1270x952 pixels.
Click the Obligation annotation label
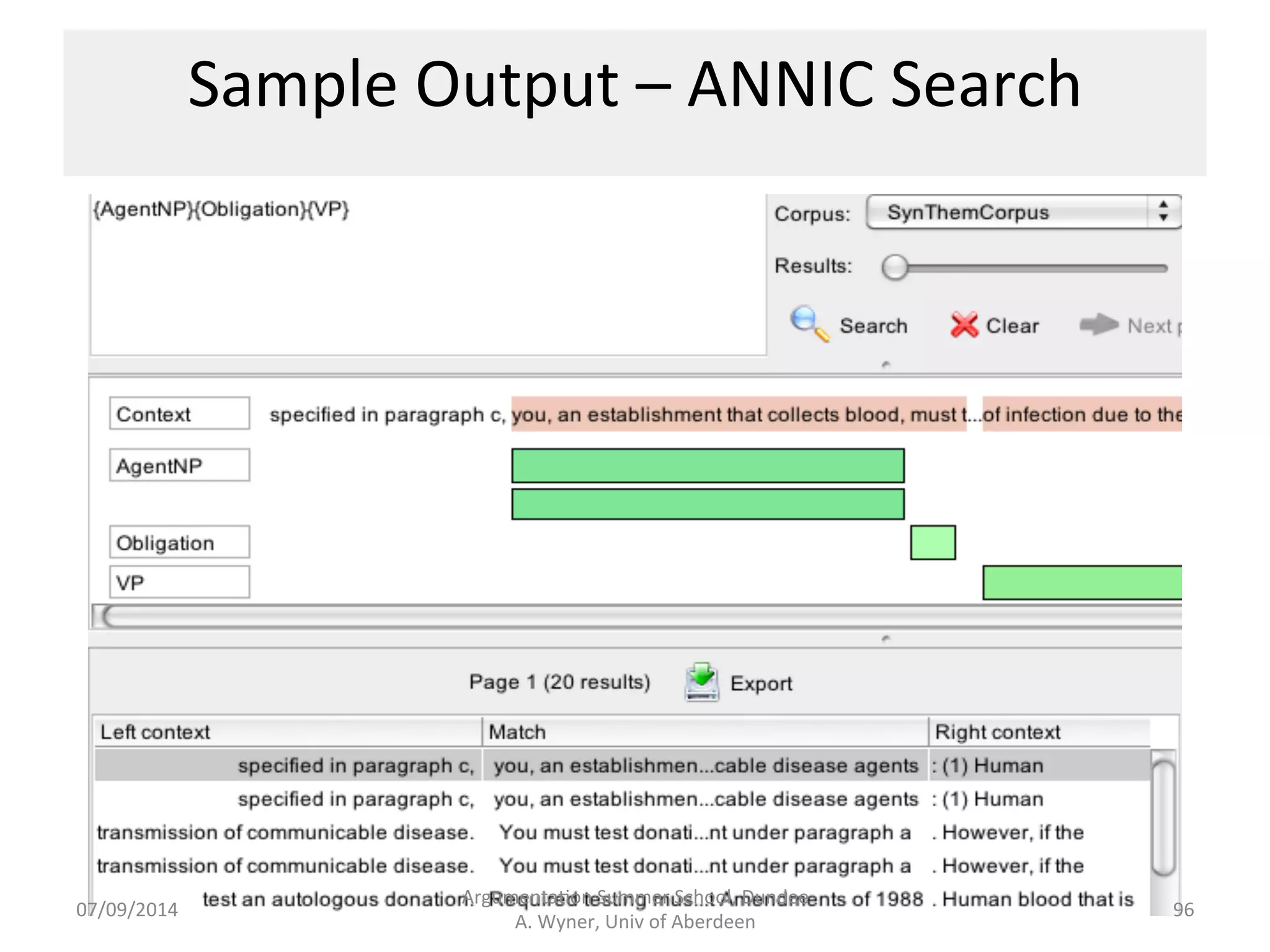tap(180, 542)
